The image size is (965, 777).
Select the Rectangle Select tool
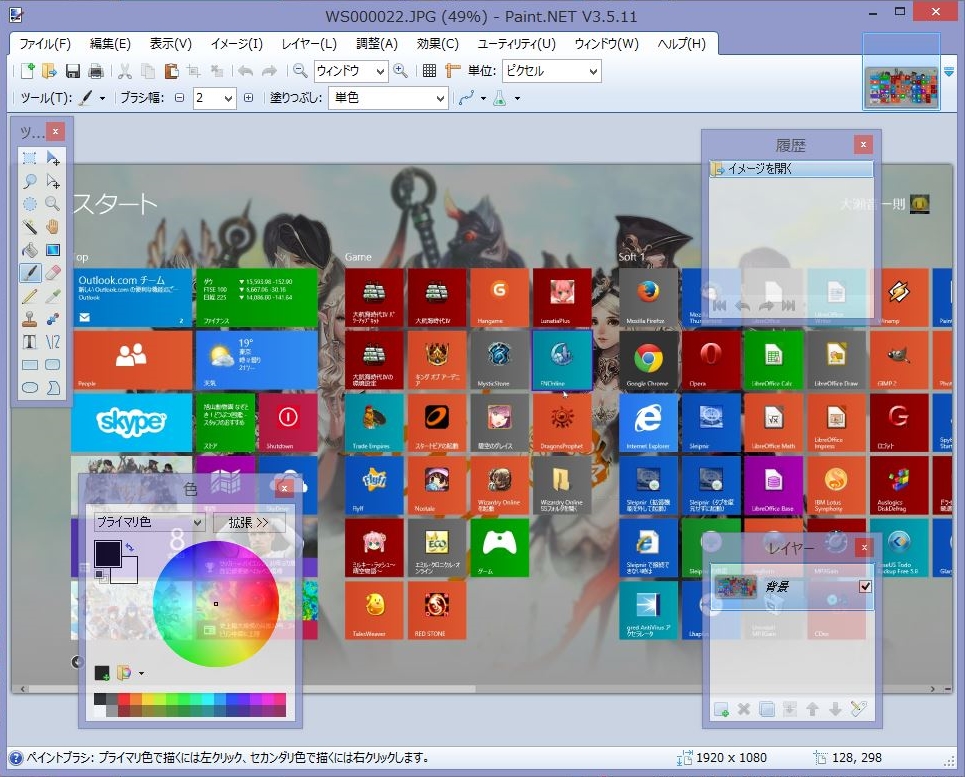30,157
